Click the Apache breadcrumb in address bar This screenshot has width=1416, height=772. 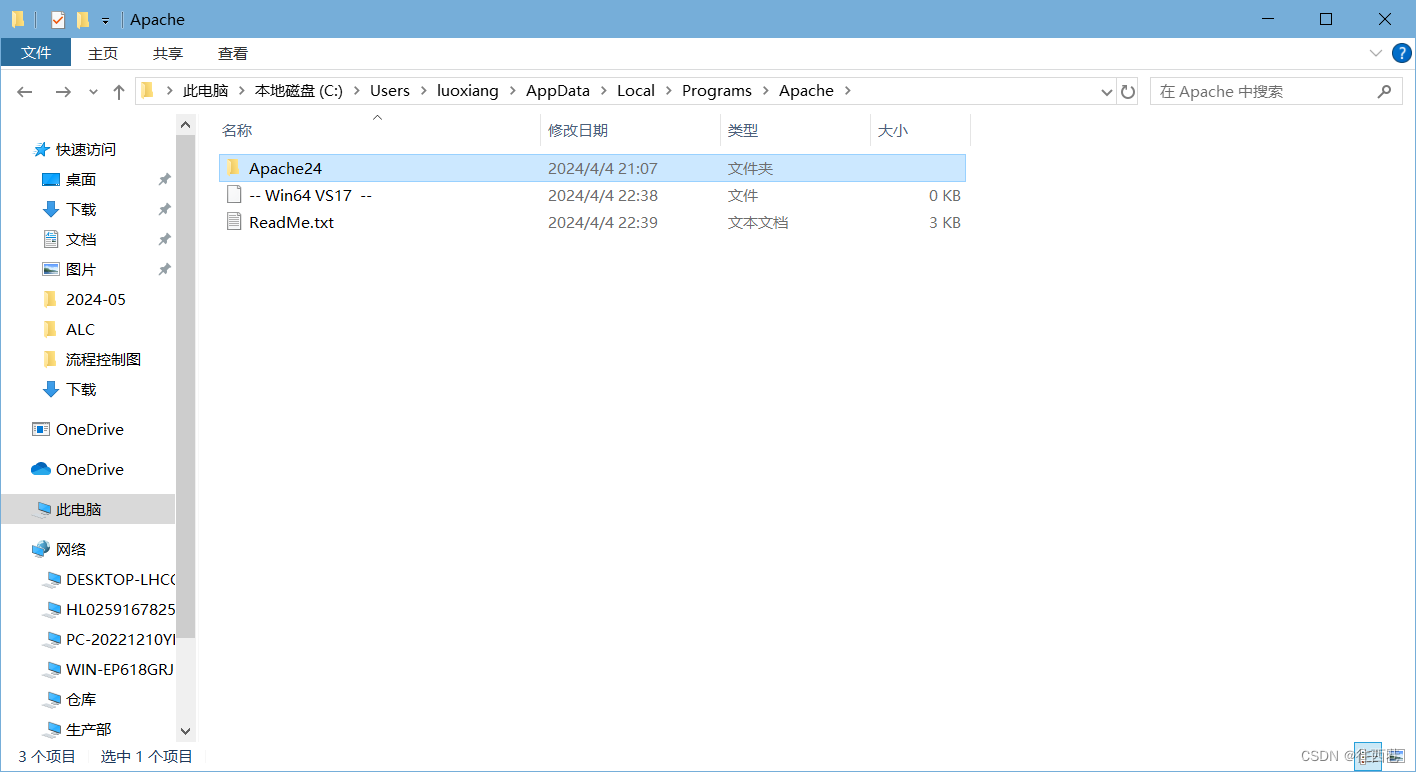(806, 90)
